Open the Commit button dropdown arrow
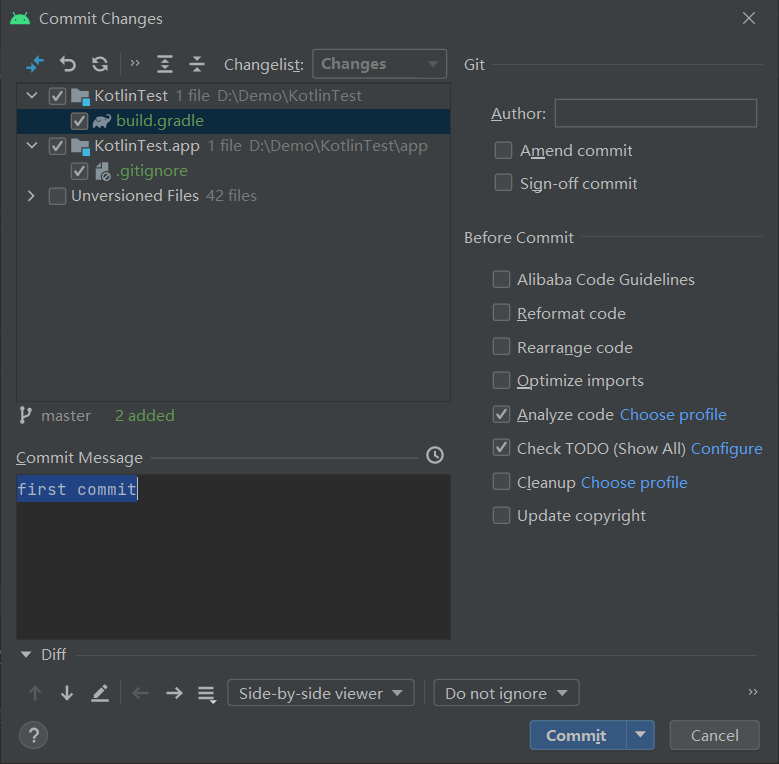The height and width of the screenshot is (764, 779). pyautogui.click(x=640, y=735)
